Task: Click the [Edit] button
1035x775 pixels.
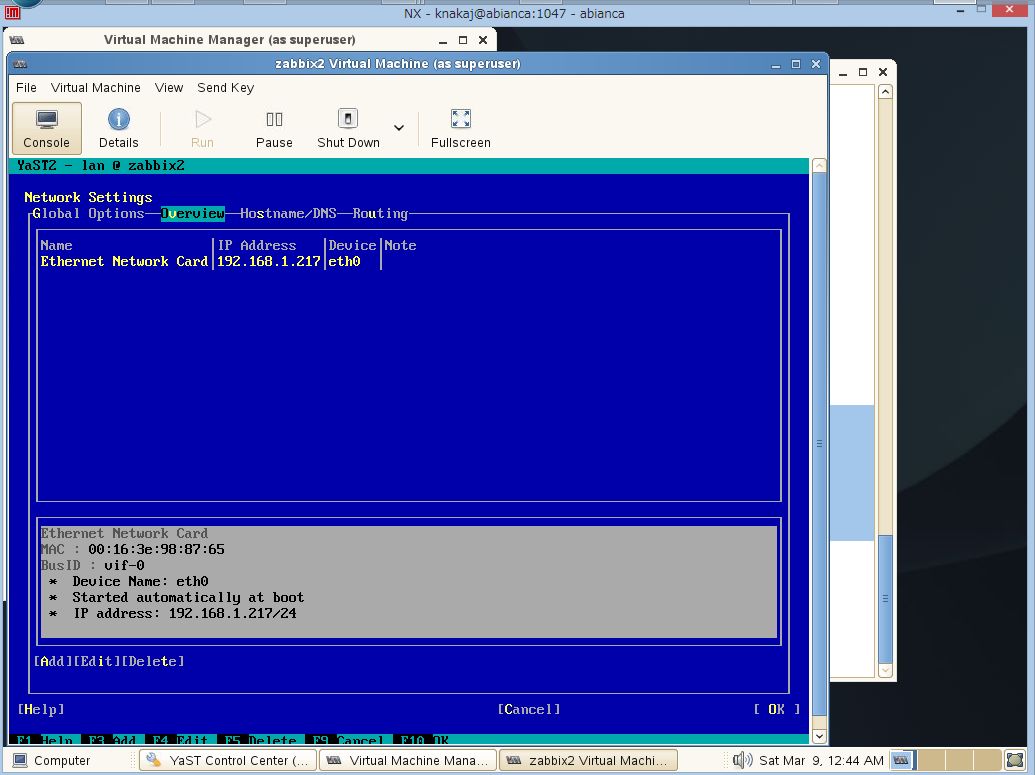Action: (97, 661)
